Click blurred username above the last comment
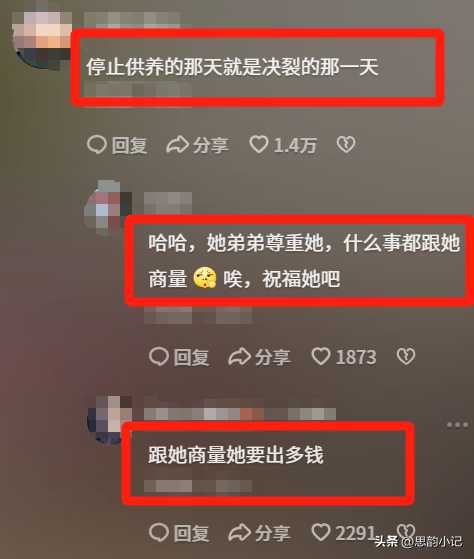The image size is (474, 559). point(240,414)
